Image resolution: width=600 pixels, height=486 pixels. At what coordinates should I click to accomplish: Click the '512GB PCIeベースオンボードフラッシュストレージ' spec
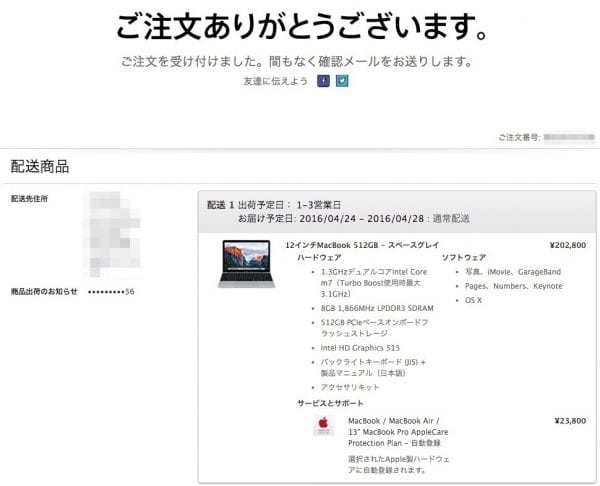click(375, 328)
